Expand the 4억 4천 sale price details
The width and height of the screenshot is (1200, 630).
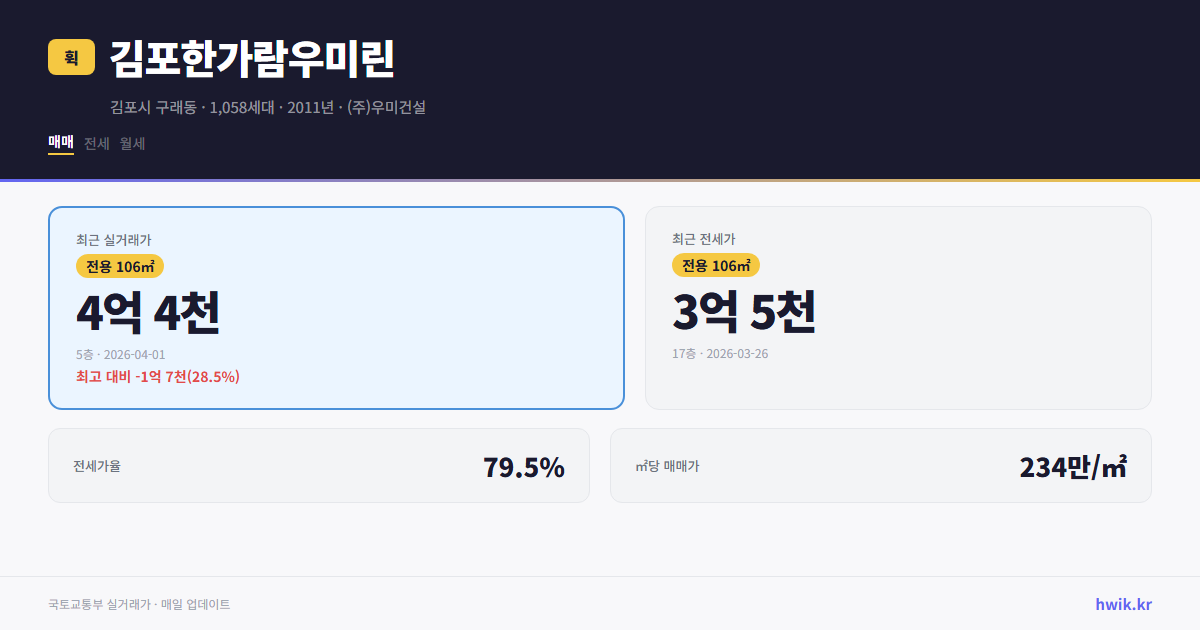pos(149,312)
